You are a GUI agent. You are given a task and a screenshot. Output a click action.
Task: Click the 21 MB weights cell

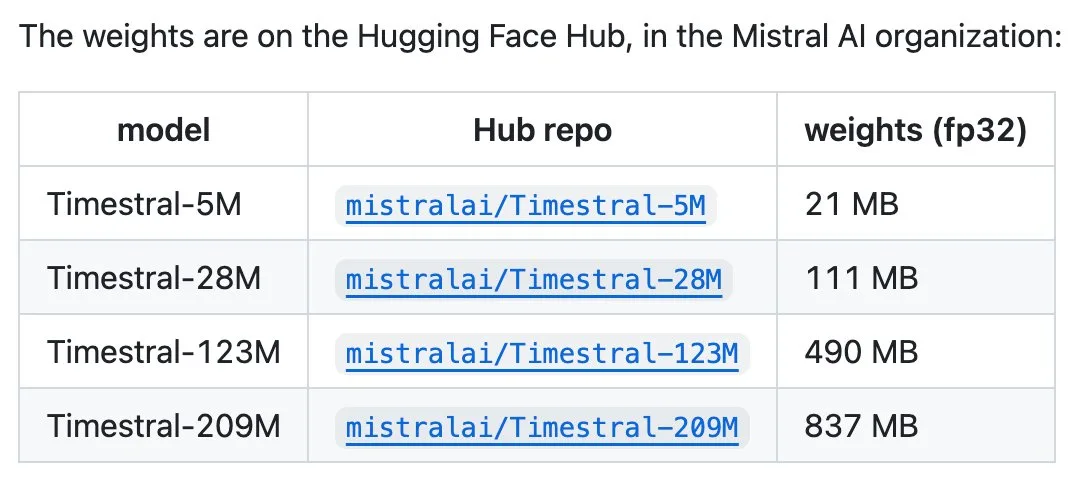(x=851, y=204)
